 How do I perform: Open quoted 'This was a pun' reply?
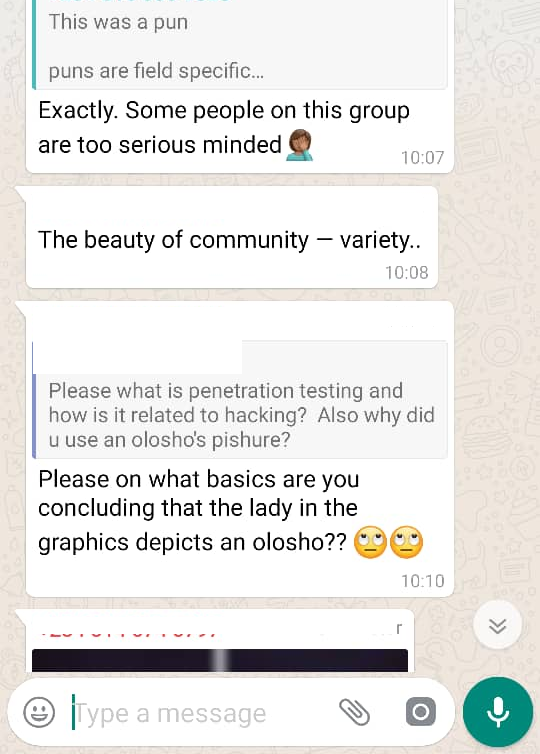pos(239,45)
